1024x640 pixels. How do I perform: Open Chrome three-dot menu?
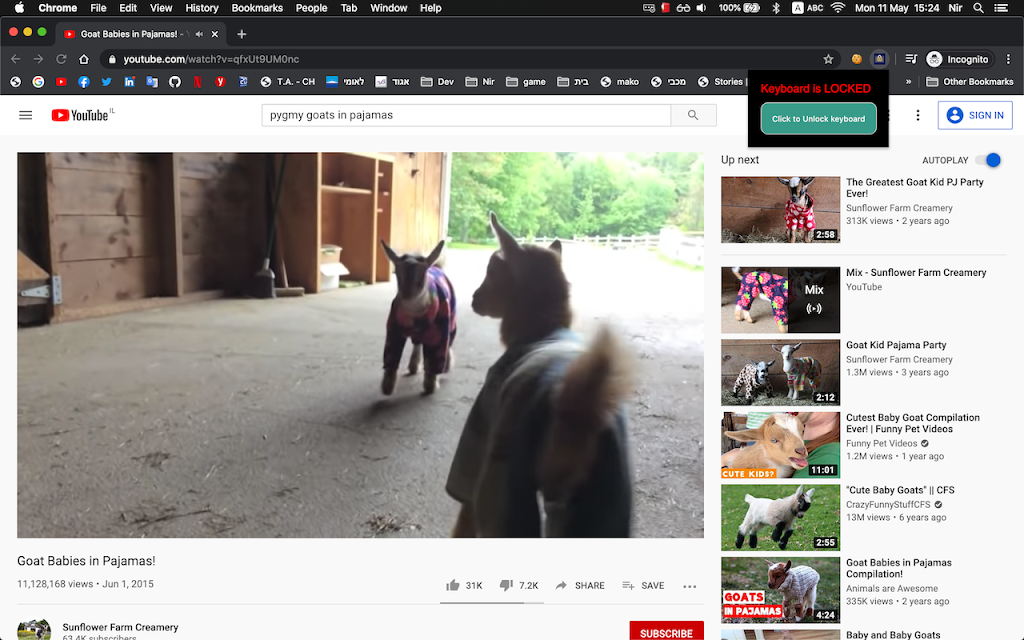pyautogui.click(x=1009, y=59)
